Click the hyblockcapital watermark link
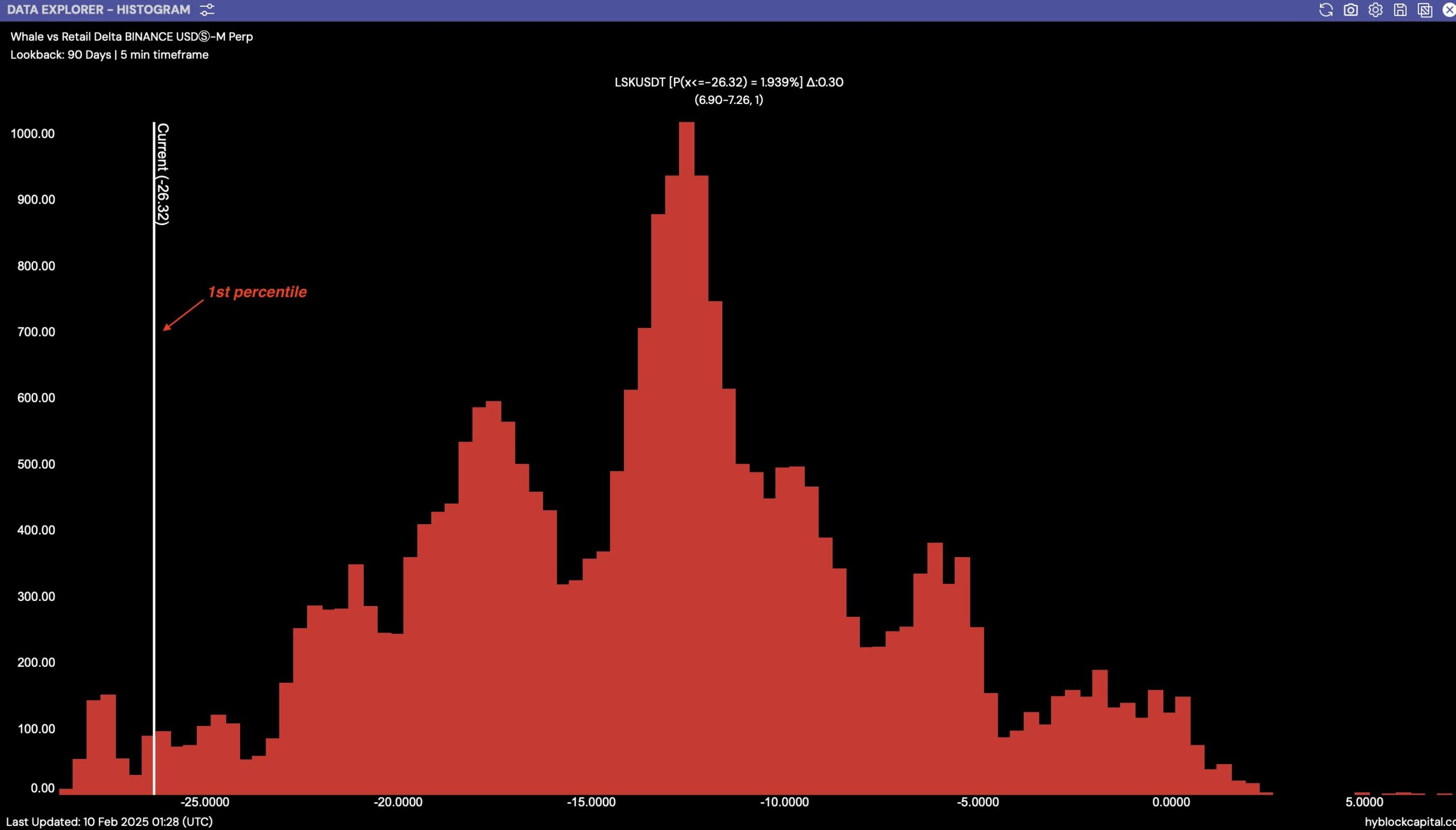Screen dimensions: 1456x830 point(1409,822)
